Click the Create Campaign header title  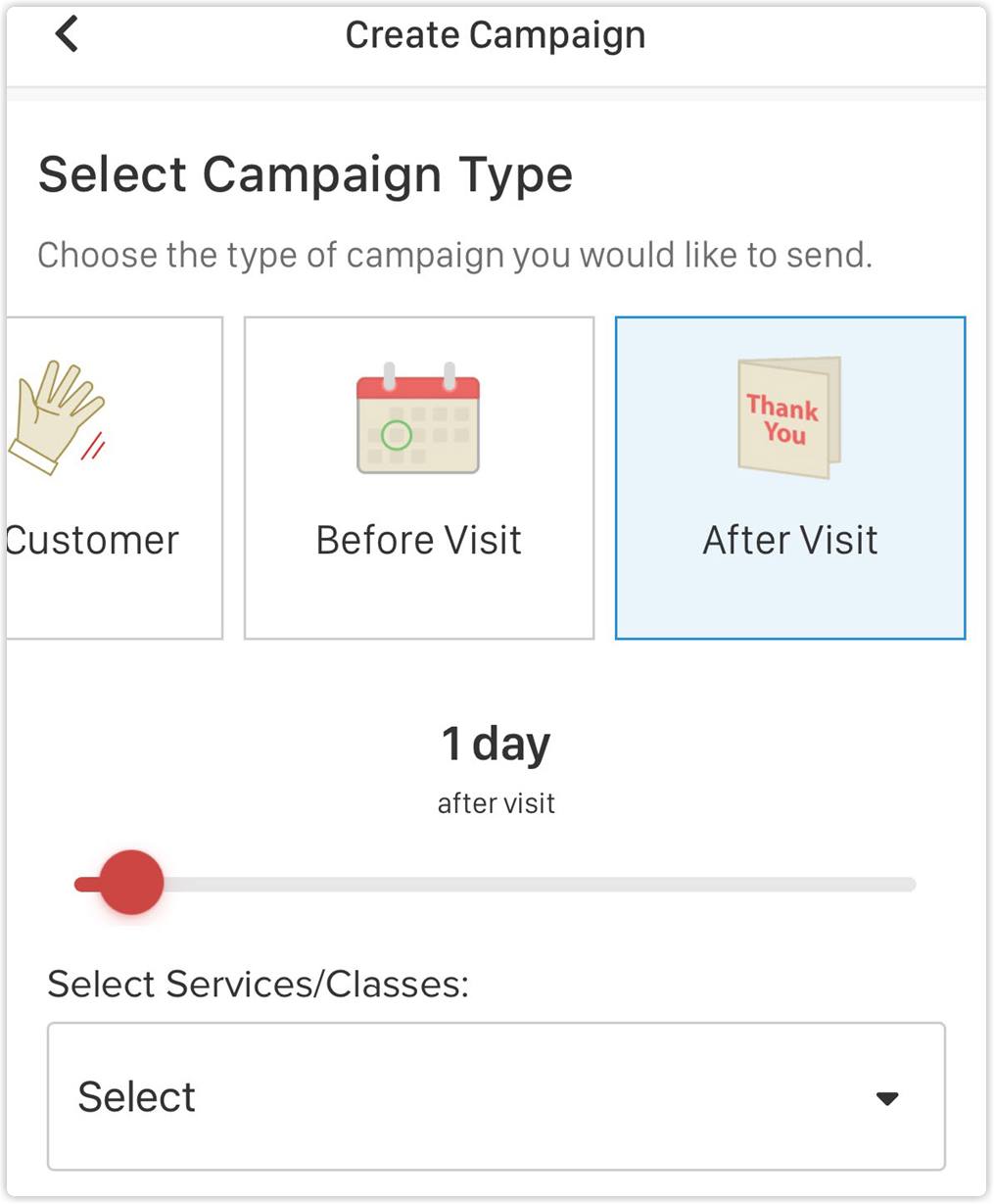496,35
